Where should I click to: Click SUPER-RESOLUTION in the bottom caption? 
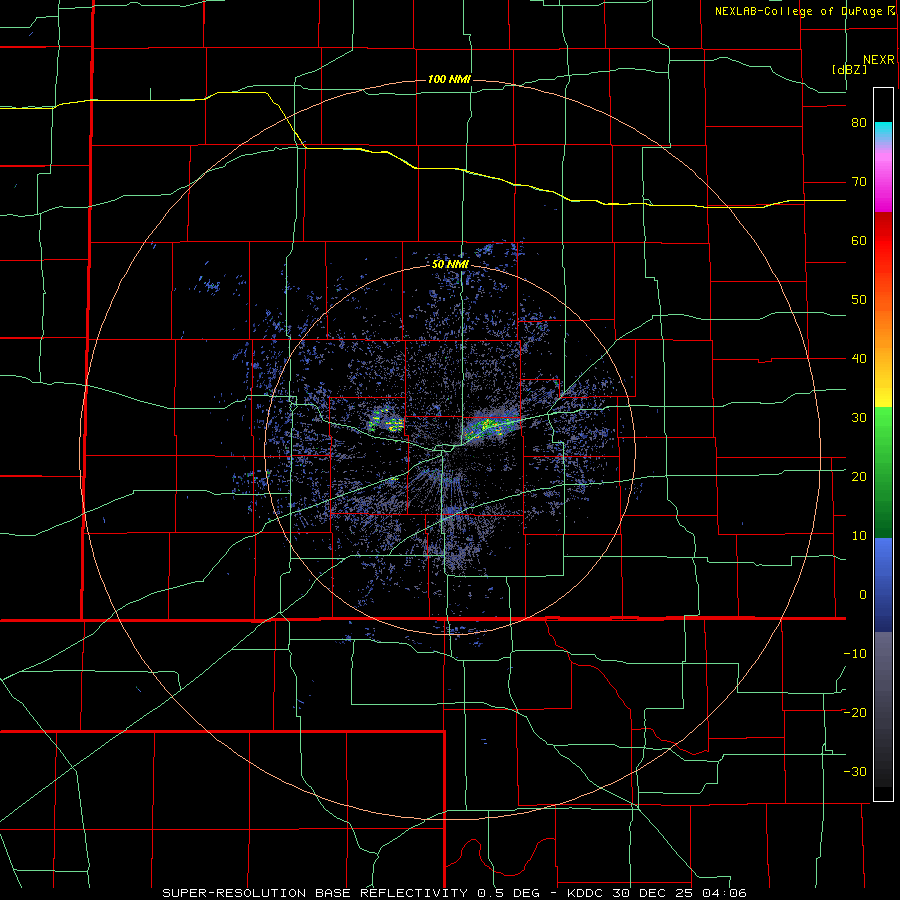point(234,893)
